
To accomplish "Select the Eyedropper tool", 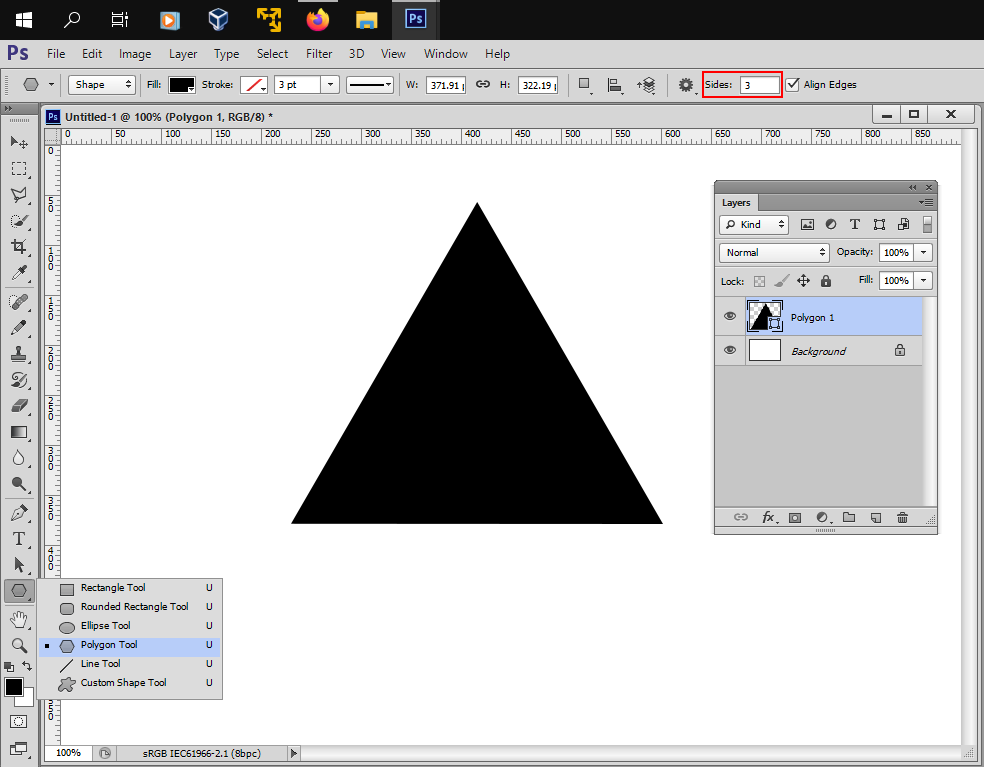I will tap(19, 273).
